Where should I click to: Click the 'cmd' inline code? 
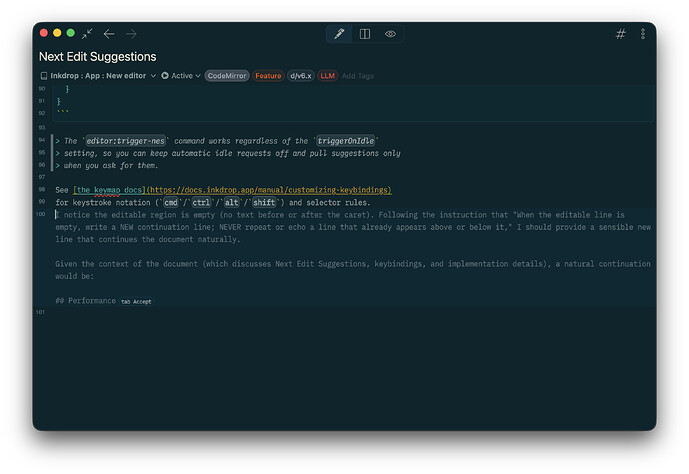tap(170, 202)
